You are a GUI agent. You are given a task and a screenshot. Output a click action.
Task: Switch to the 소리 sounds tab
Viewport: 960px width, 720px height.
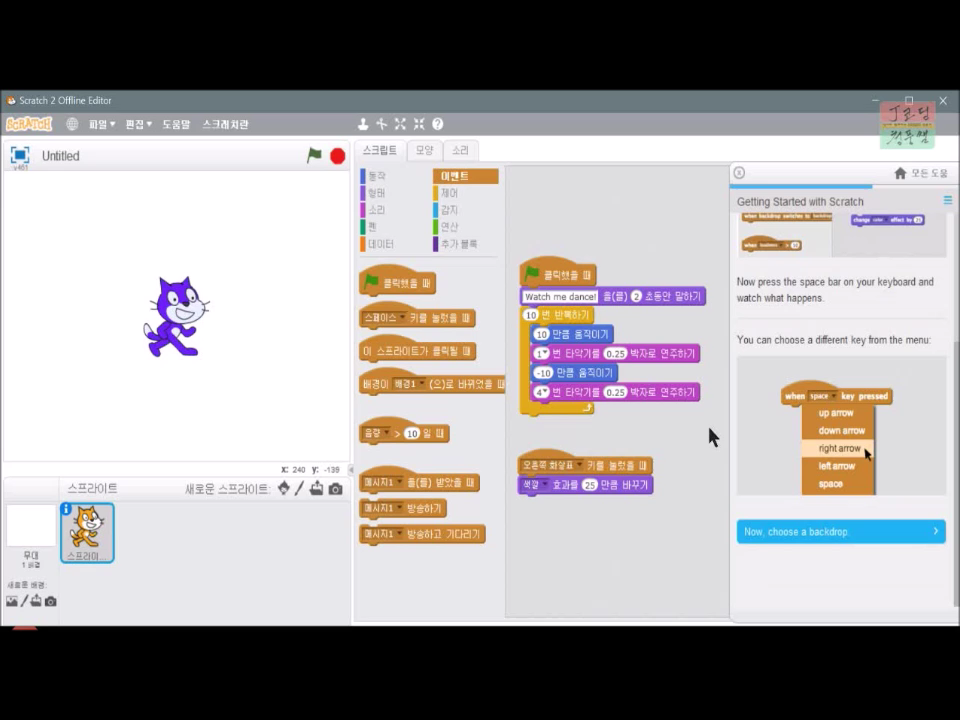460,150
